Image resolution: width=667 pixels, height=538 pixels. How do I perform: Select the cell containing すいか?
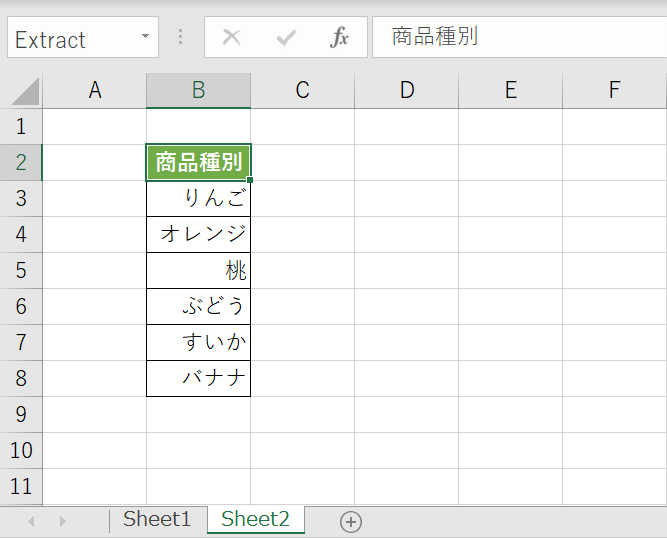coord(199,343)
